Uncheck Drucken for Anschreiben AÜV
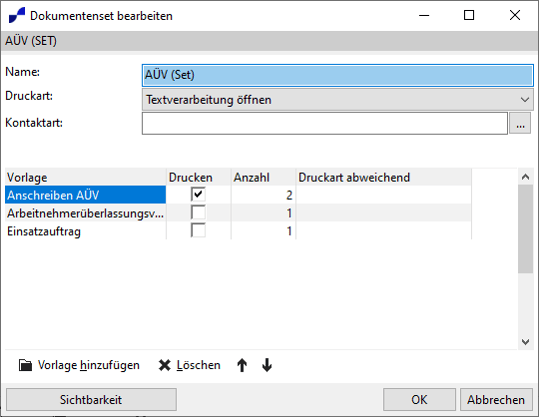This screenshot has width=539, height=417. [x=198, y=194]
